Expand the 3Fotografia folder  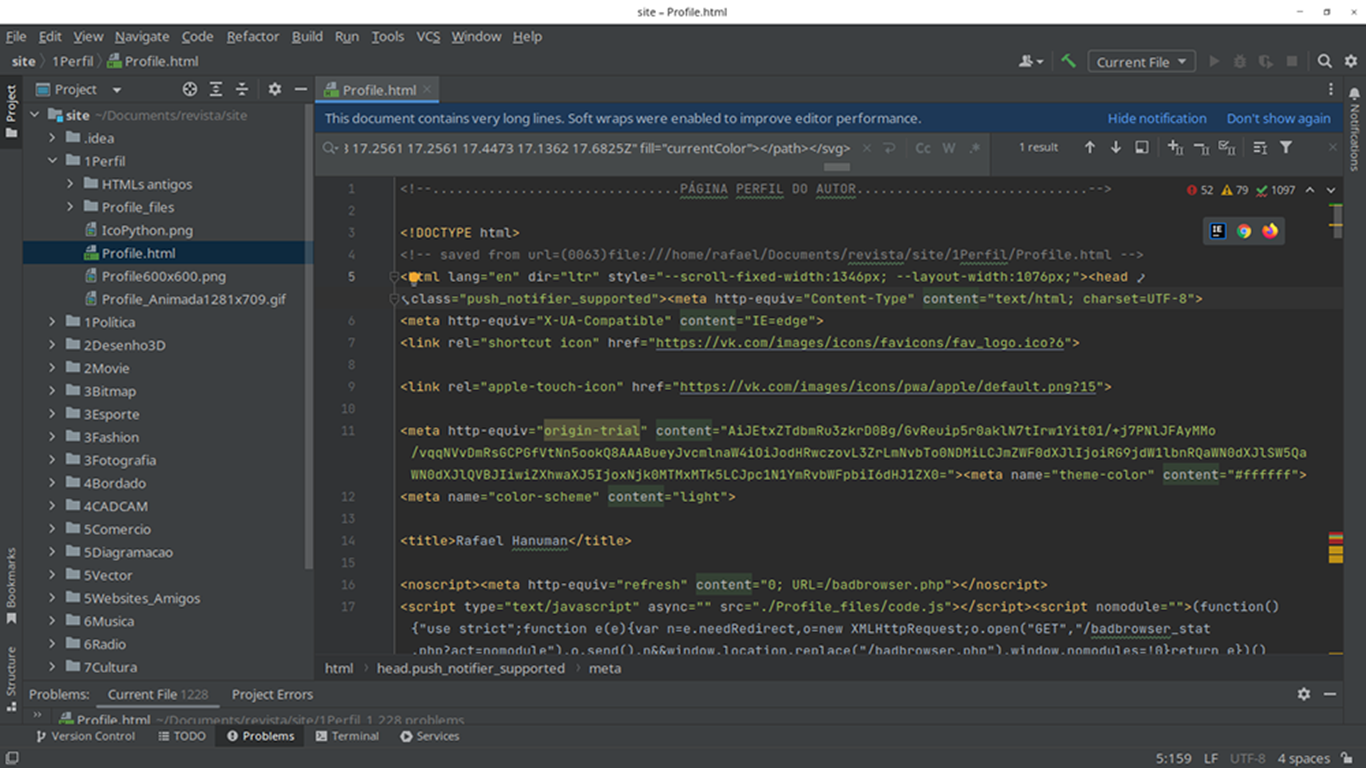[x=53, y=460]
